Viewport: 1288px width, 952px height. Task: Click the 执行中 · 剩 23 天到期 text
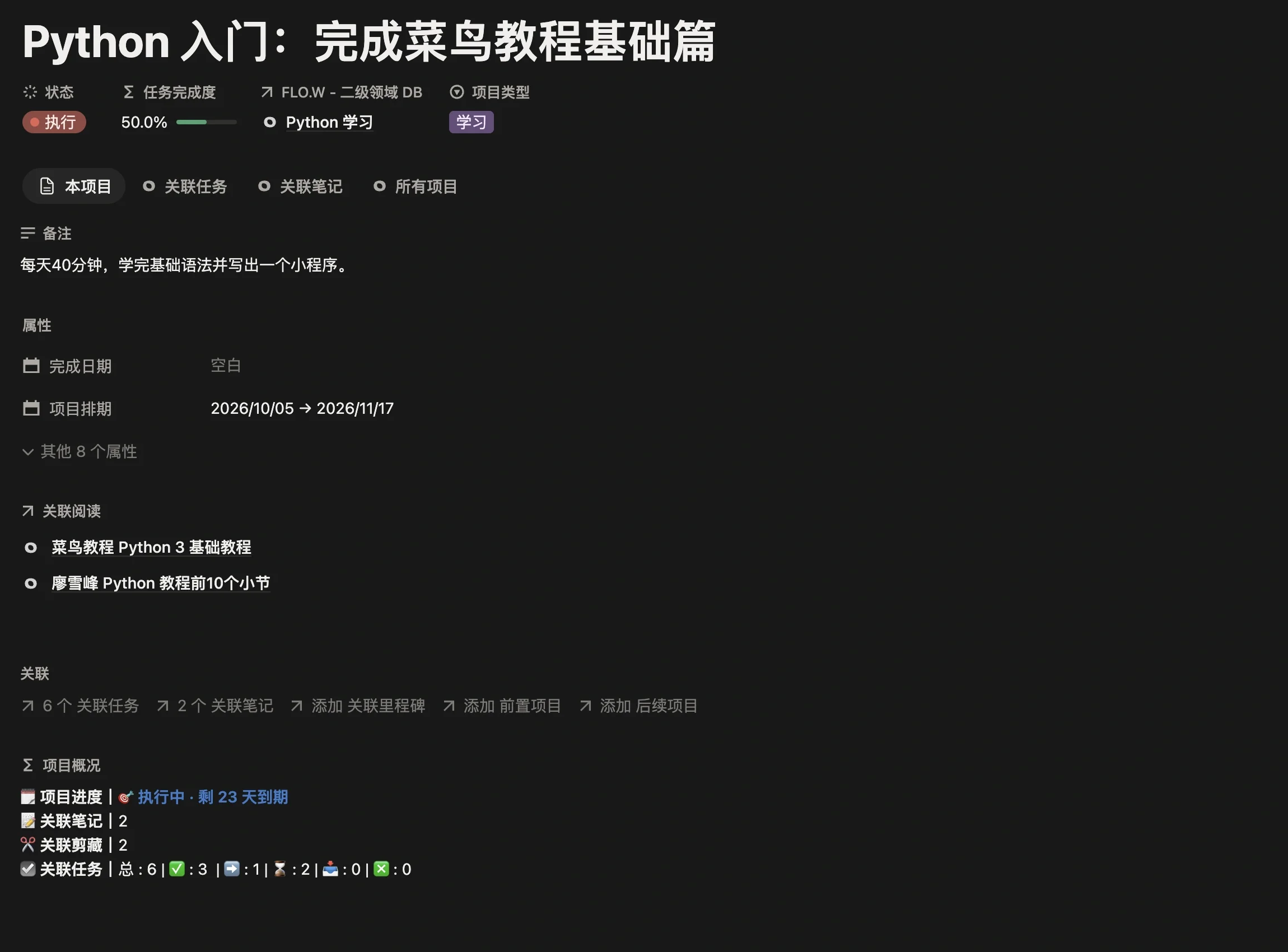[213, 797]
